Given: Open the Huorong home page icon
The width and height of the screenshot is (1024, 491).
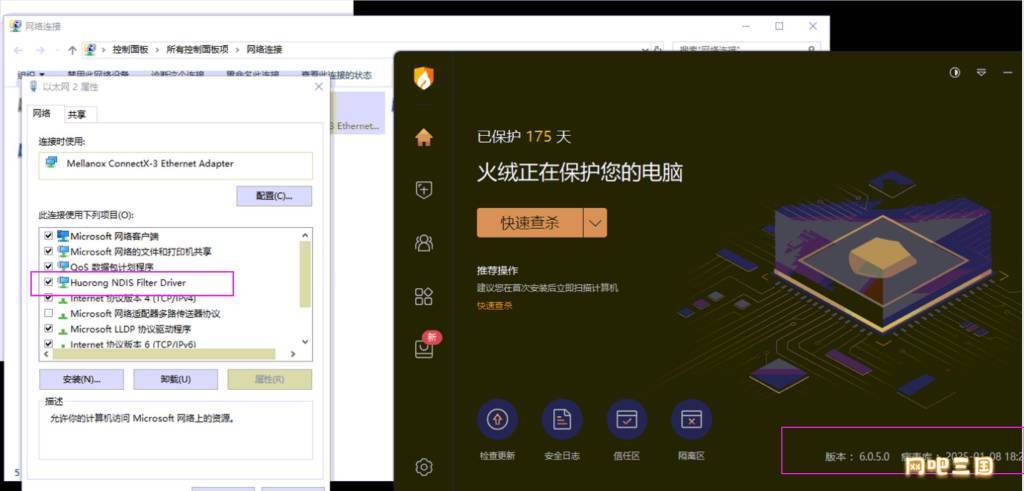Looking at the screenshot, I should (x=424, y=137).
